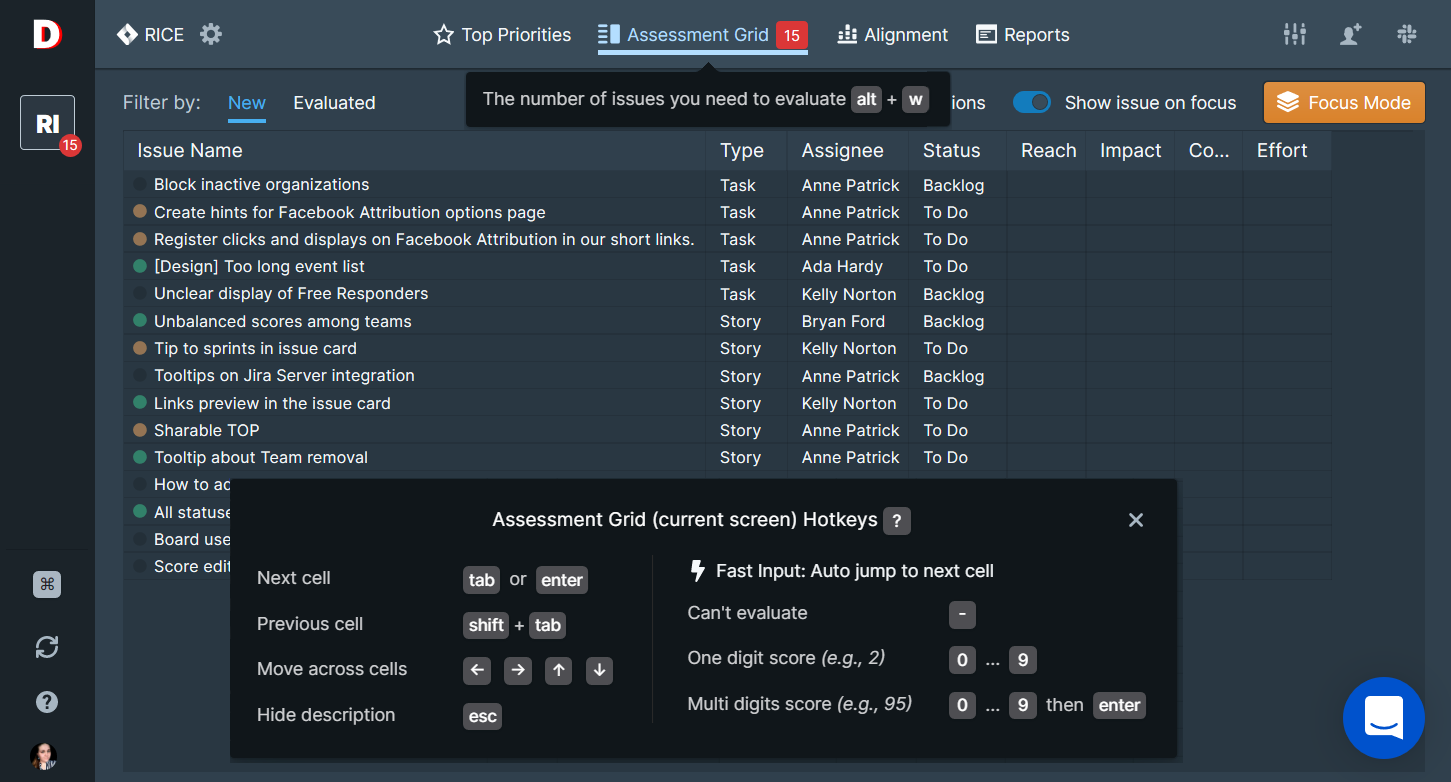Open keyboard shortcuts command icon
This screenshot has width=1451, height=782.
pos(47,585)
